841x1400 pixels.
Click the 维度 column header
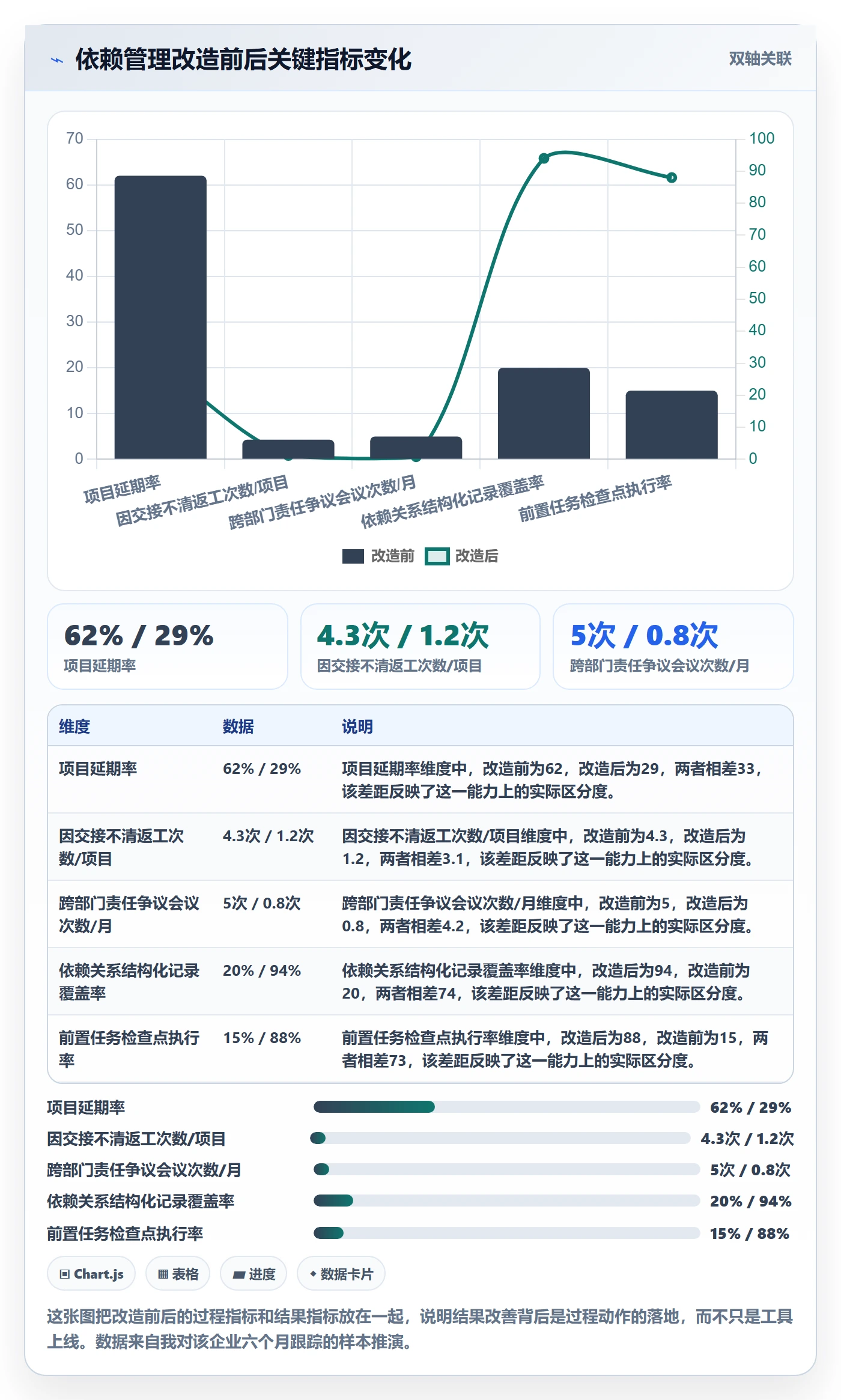tap(74, 726)
